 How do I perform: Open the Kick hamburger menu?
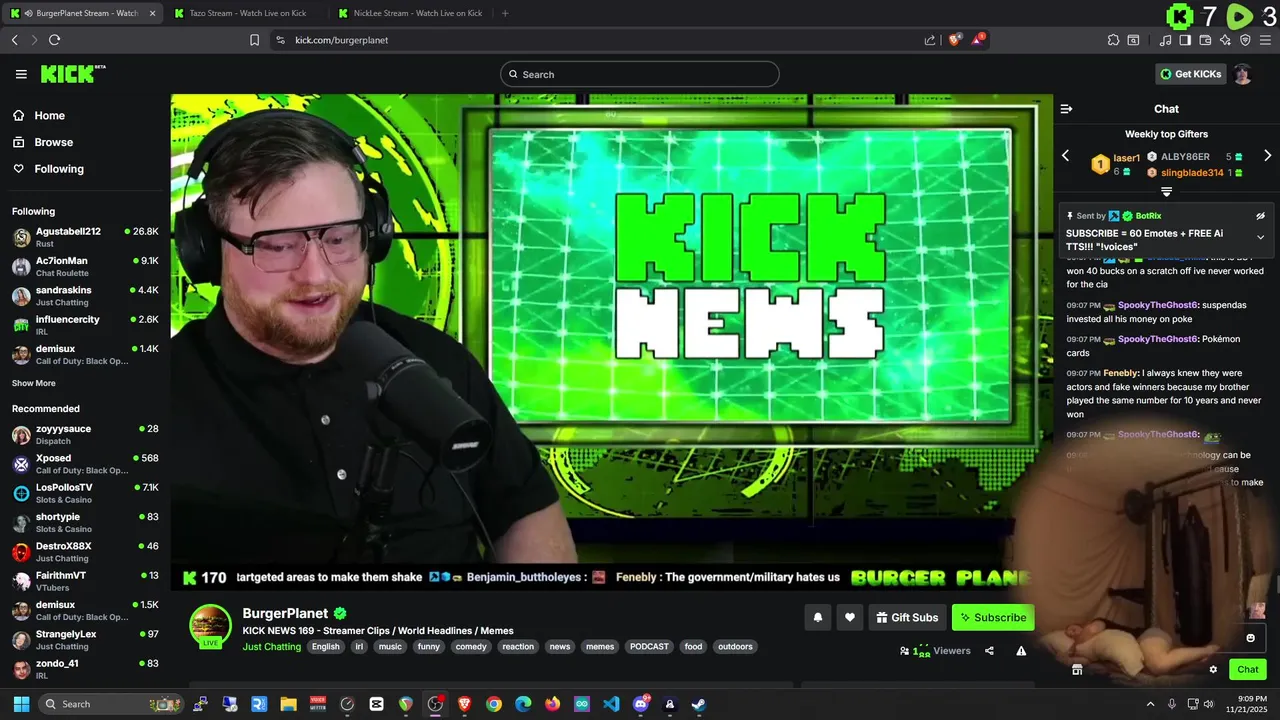pyautogui.click(x=21, y=74)
